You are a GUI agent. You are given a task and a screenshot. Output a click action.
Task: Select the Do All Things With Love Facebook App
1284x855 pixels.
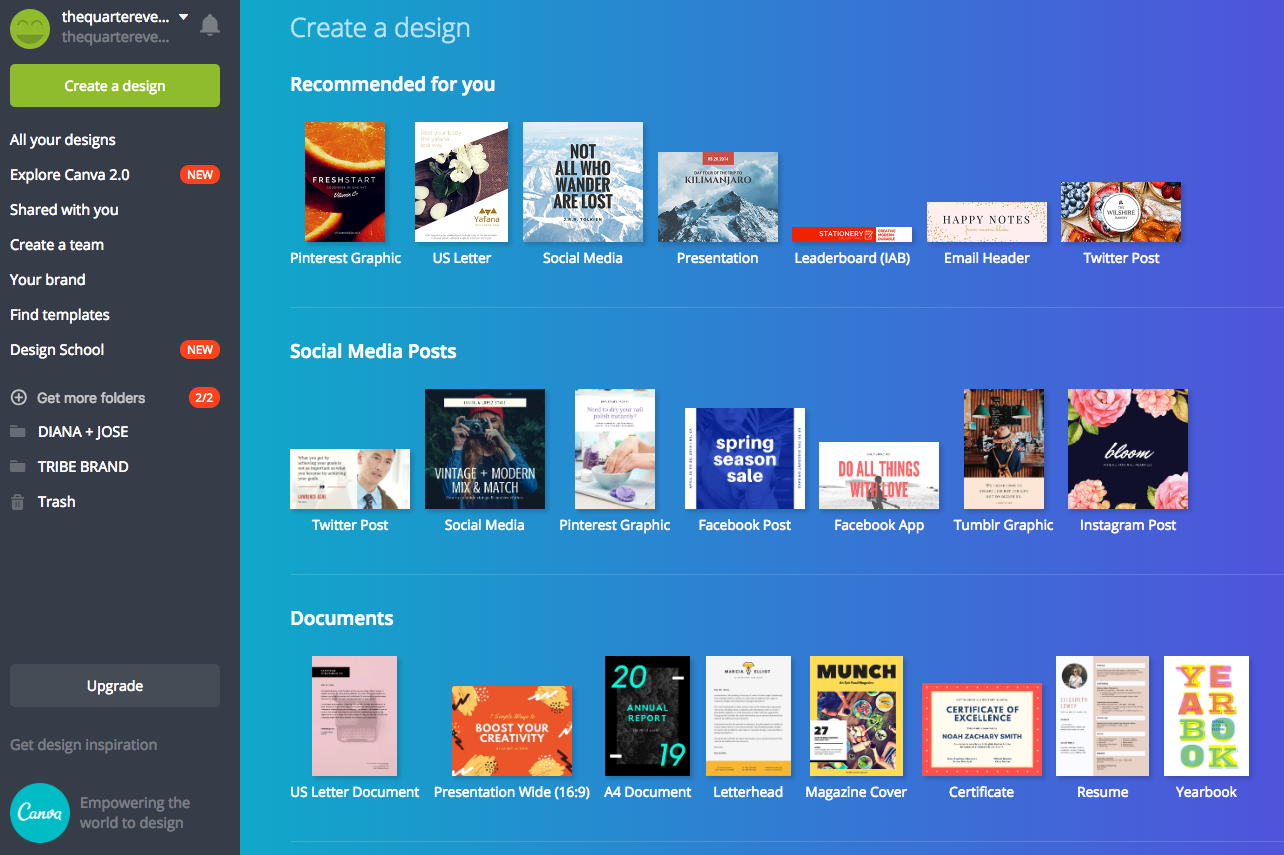coord(879,475)
